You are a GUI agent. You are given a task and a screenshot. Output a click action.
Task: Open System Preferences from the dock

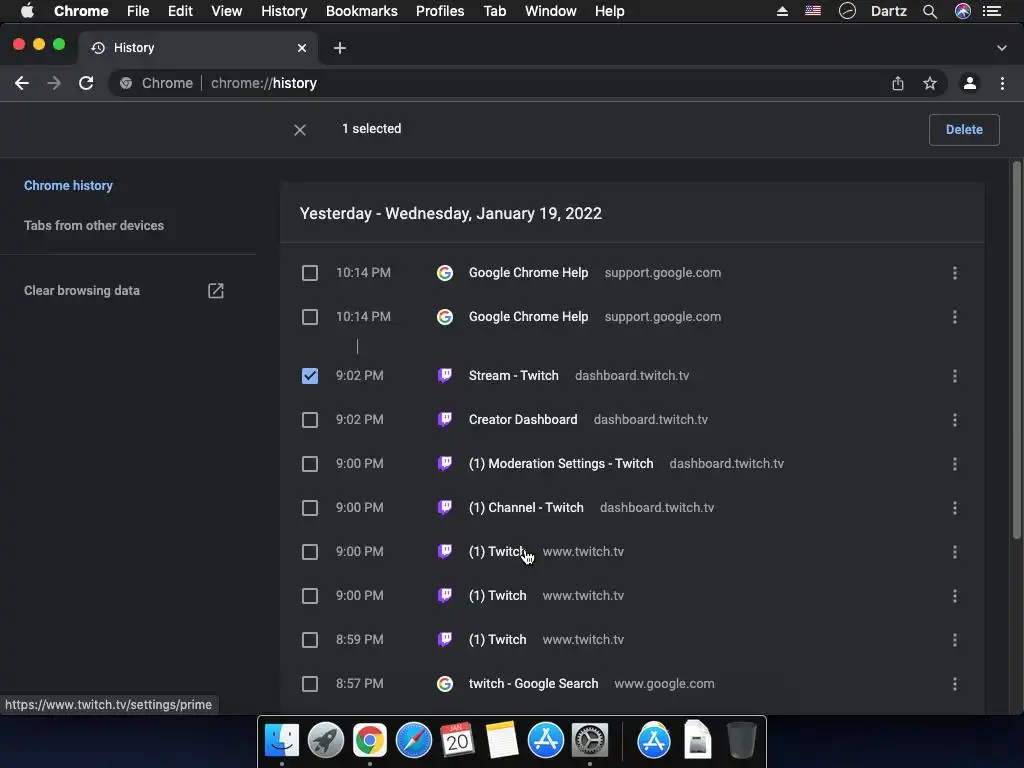(x=590, y=740)
